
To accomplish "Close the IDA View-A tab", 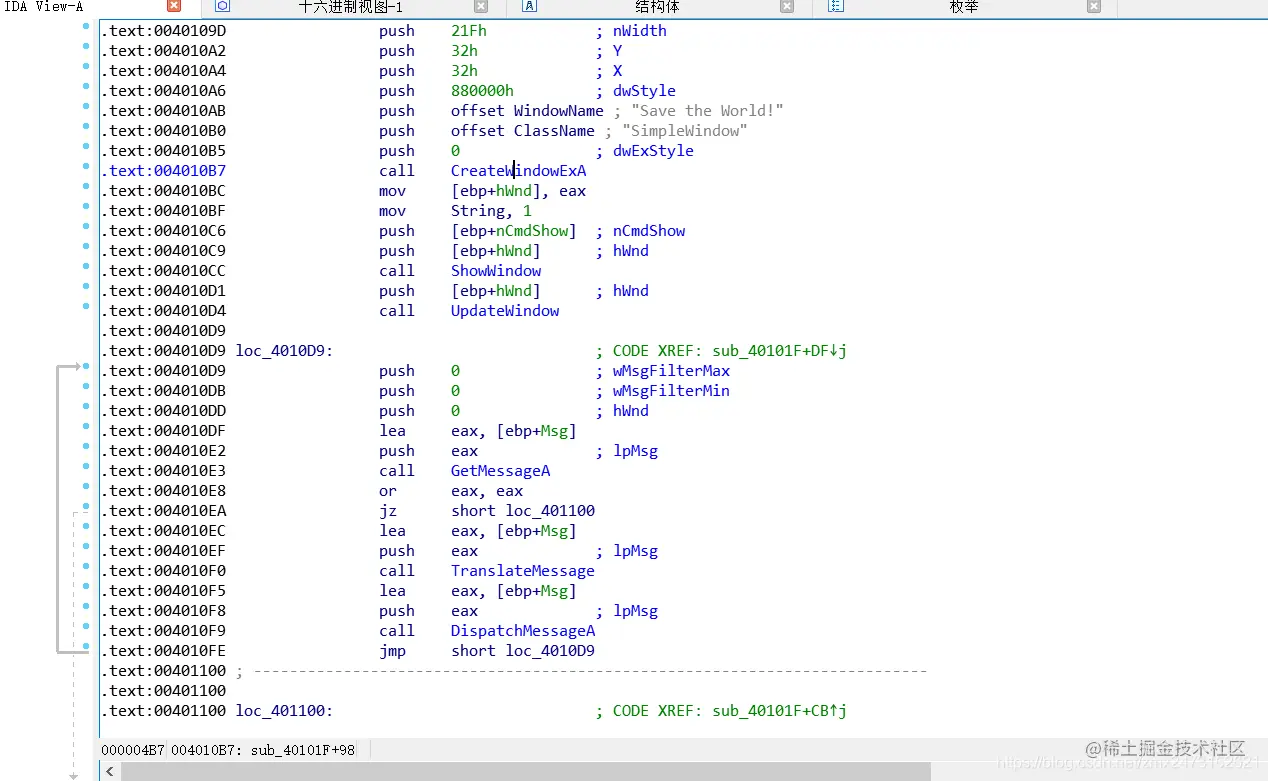I will coord(174,7).
